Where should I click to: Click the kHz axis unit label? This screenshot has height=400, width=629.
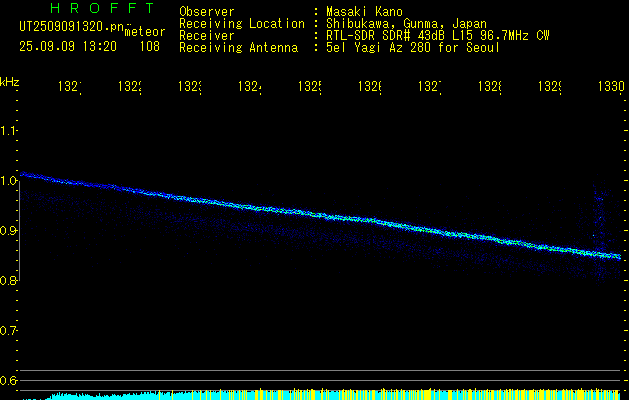click(9, 82)
